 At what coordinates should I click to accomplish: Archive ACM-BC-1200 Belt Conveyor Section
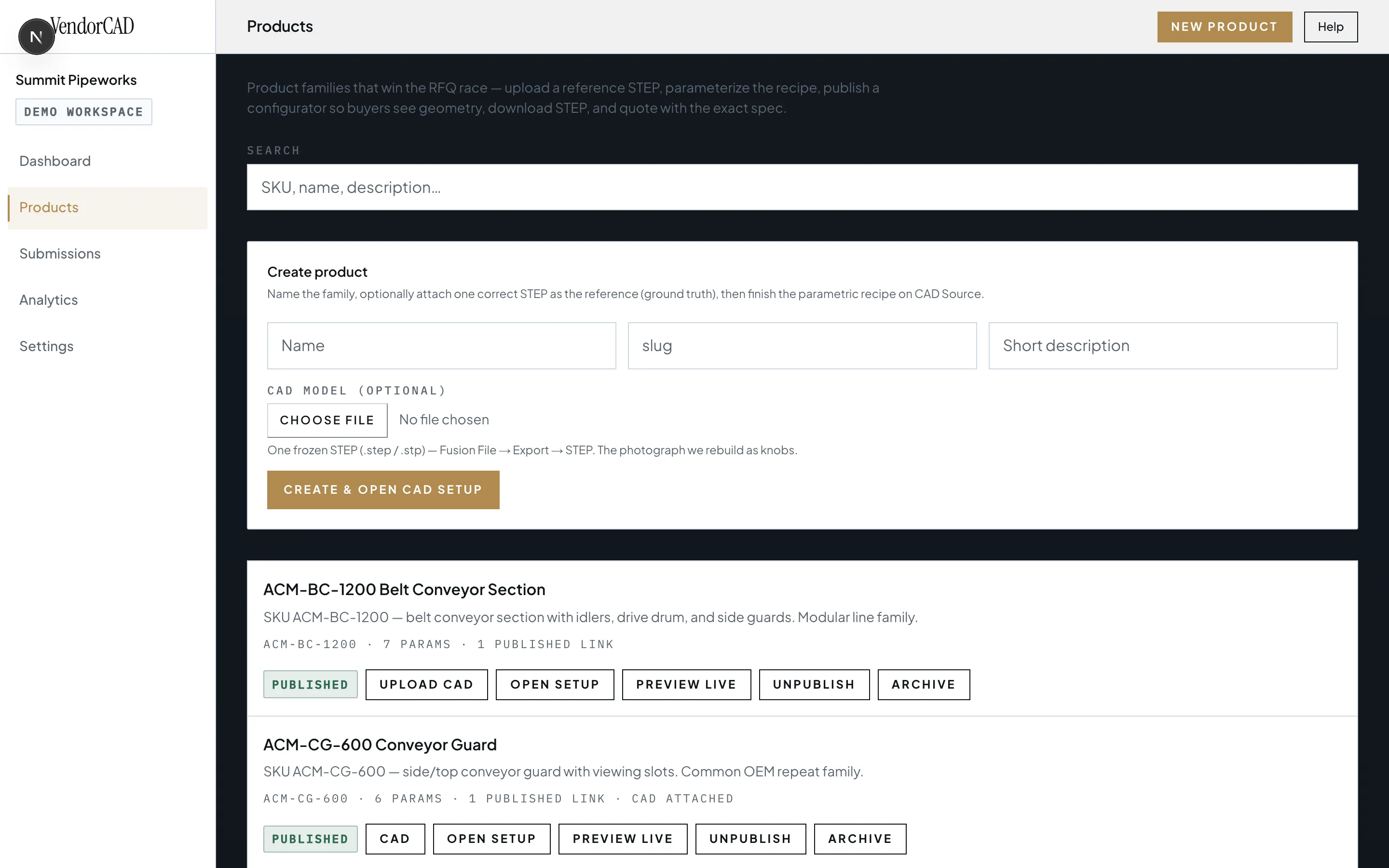(924, 684)
